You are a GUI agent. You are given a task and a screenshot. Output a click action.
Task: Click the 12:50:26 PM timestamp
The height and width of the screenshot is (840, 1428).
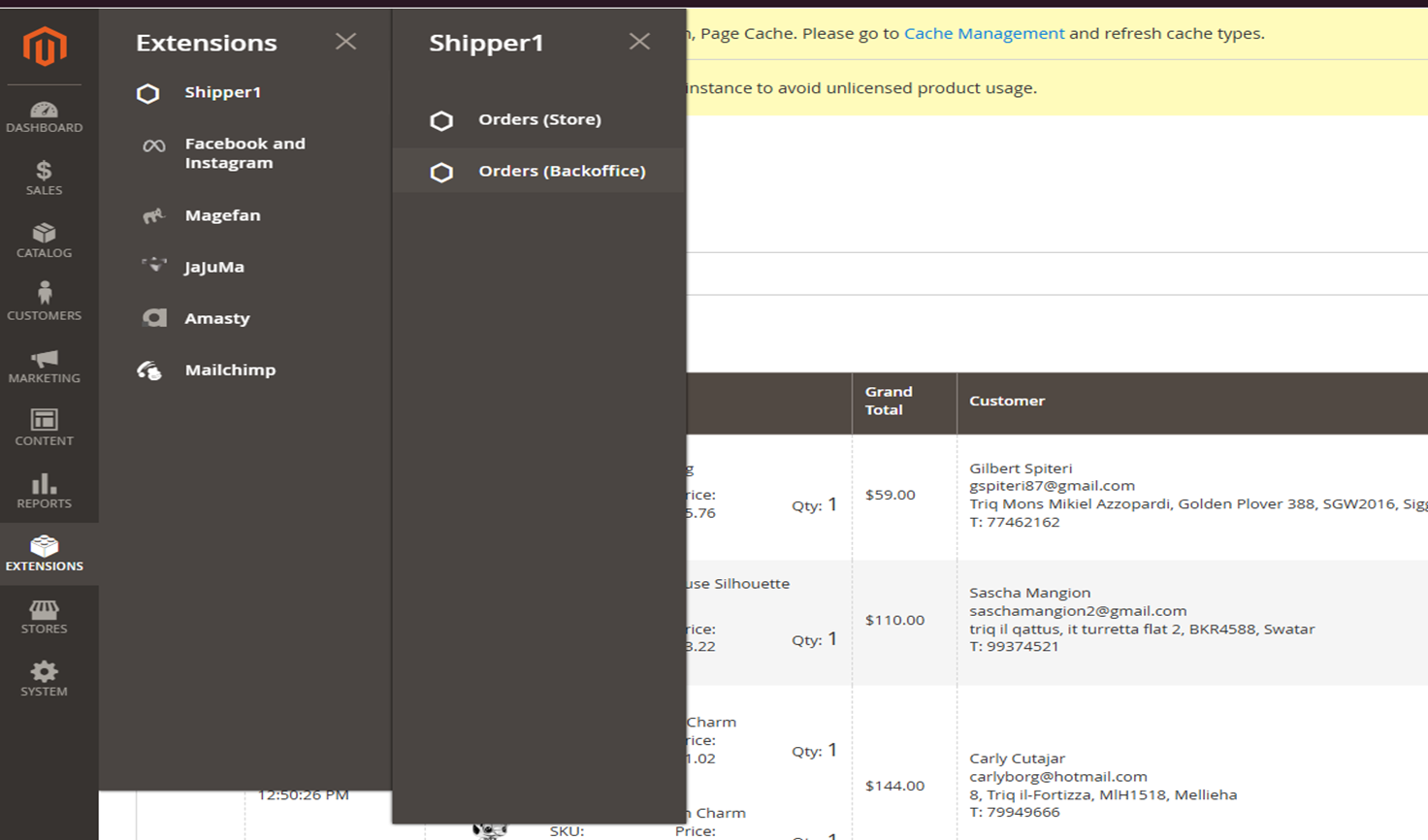(303, 794)
